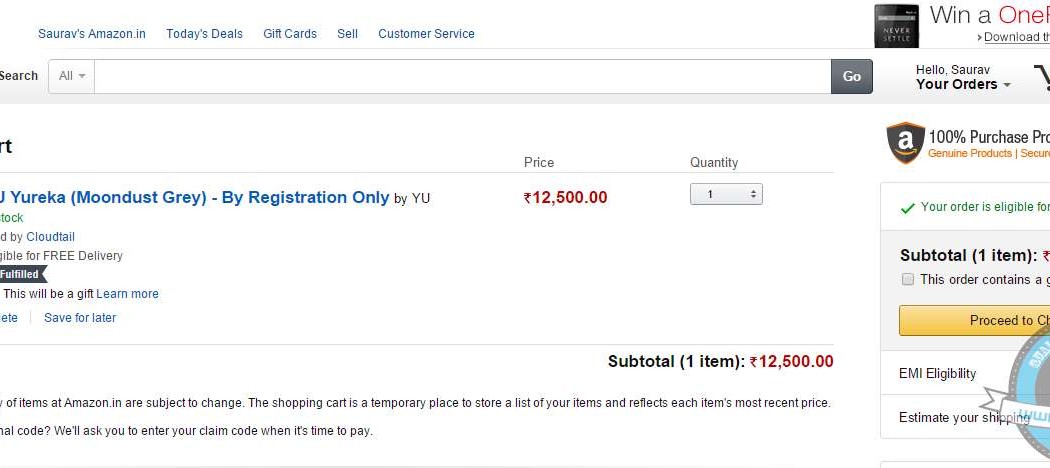
Task: Open the Sell page from top navigation
Action: pos(347,34)
